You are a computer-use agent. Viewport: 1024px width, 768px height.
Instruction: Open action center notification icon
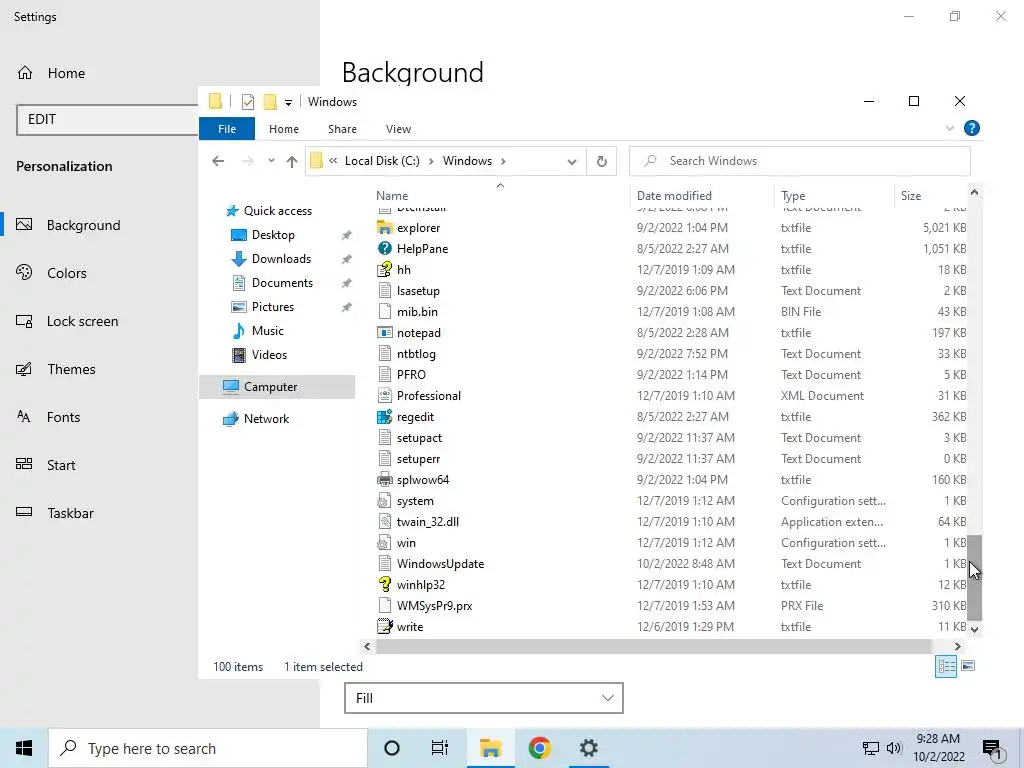993,750
